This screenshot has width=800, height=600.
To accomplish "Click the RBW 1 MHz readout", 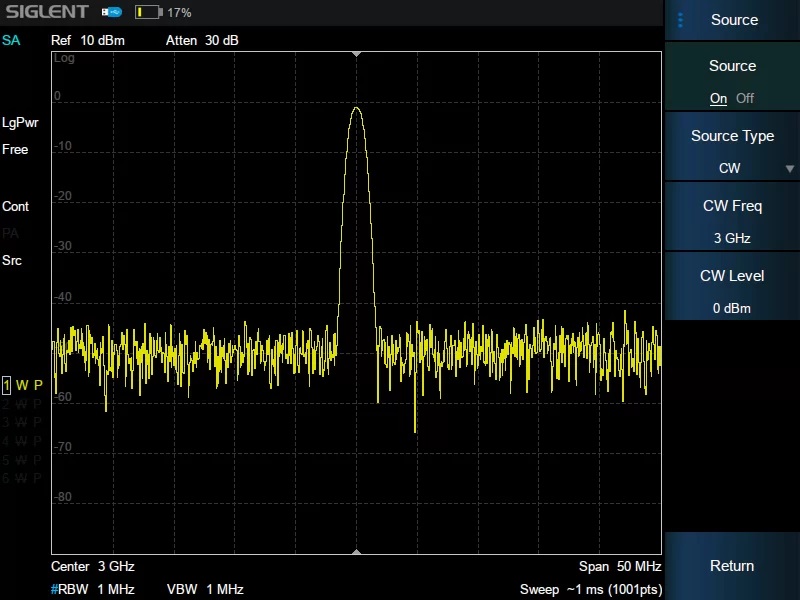I will click(x=93, y=589).
